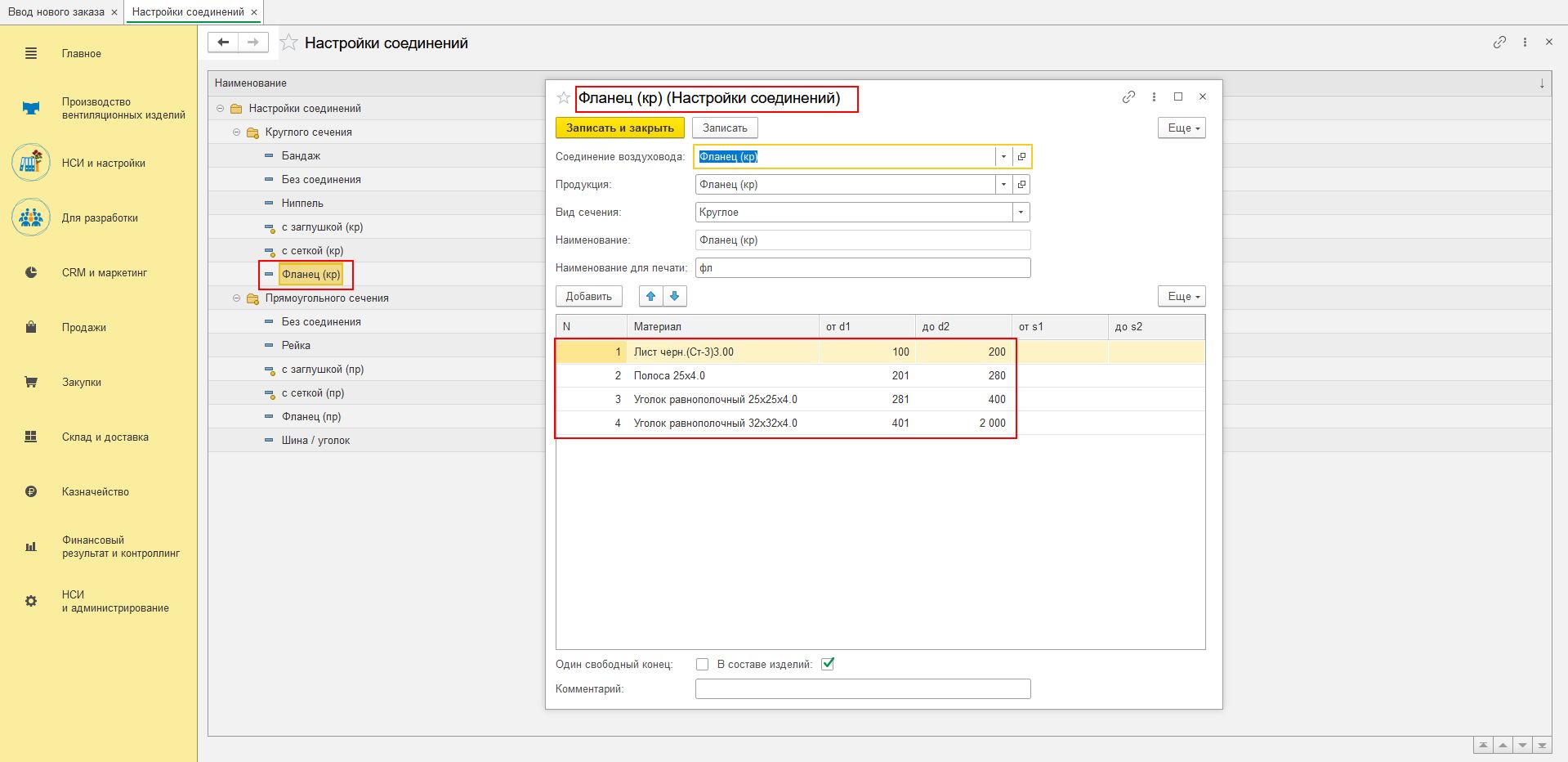
Task: Enable Один свободный конец checkbox
Action: point(702,664)
